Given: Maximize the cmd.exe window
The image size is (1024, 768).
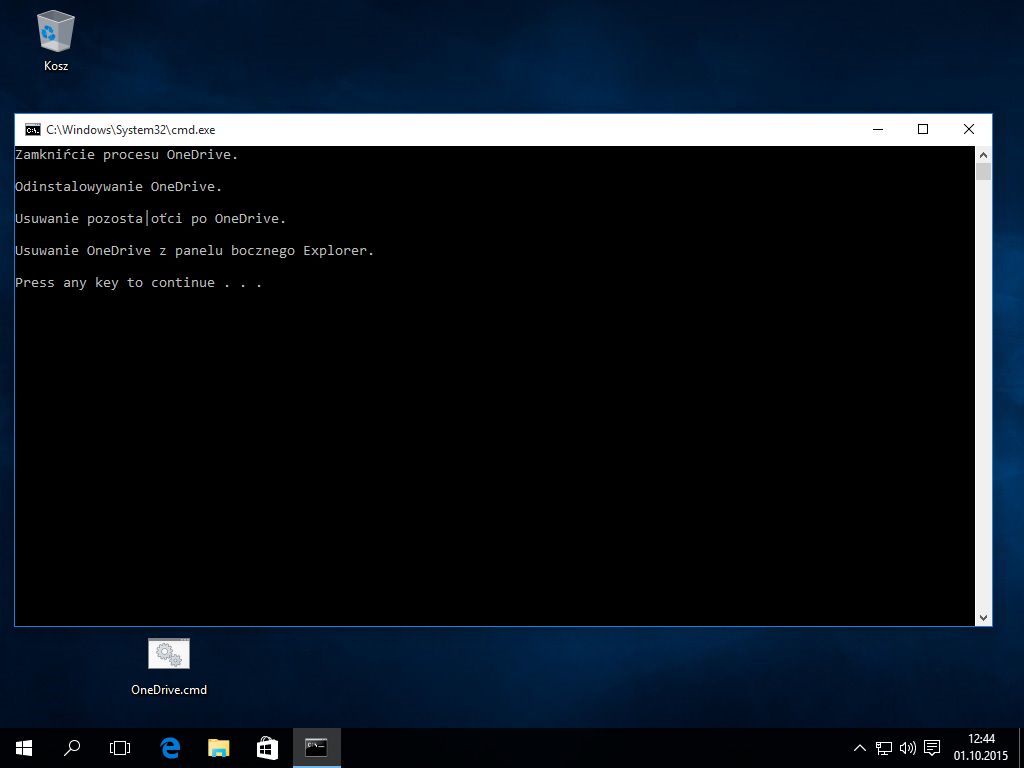Looking at the screenshot, I should 923,129.
